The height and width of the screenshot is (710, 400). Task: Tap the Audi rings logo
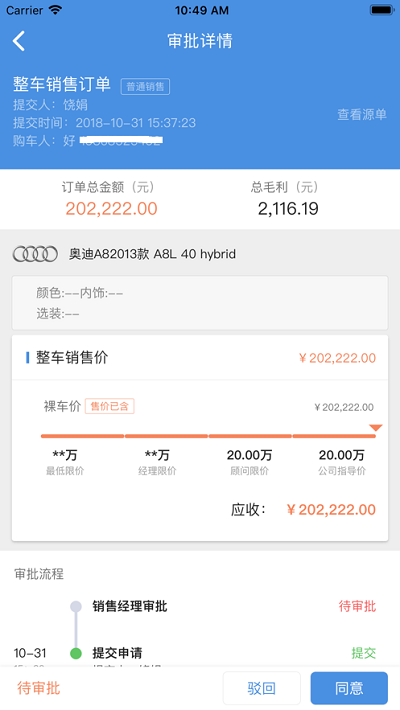[x=35, y=254]
